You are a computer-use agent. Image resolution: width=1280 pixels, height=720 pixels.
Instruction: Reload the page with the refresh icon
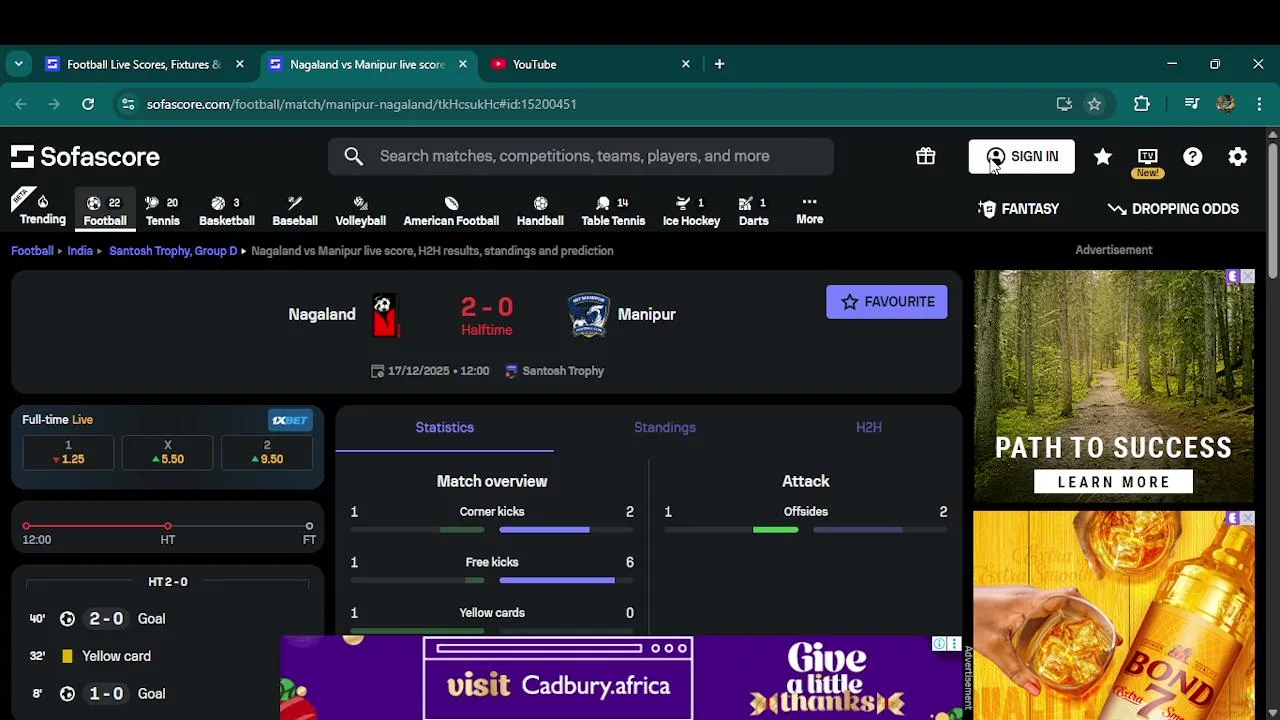pos(88,104)
